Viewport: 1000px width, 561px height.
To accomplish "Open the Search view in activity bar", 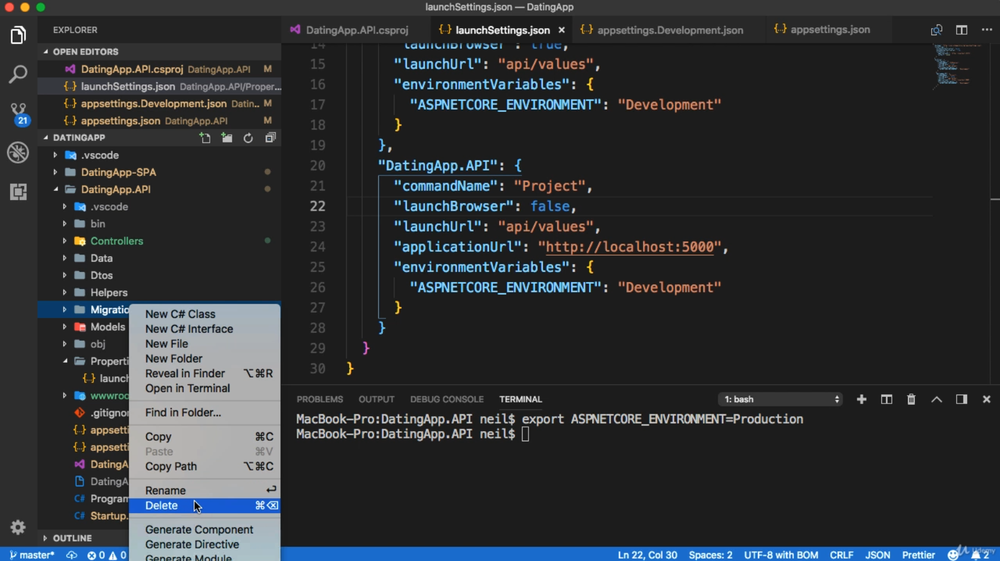I will click(x=18, y=75).
